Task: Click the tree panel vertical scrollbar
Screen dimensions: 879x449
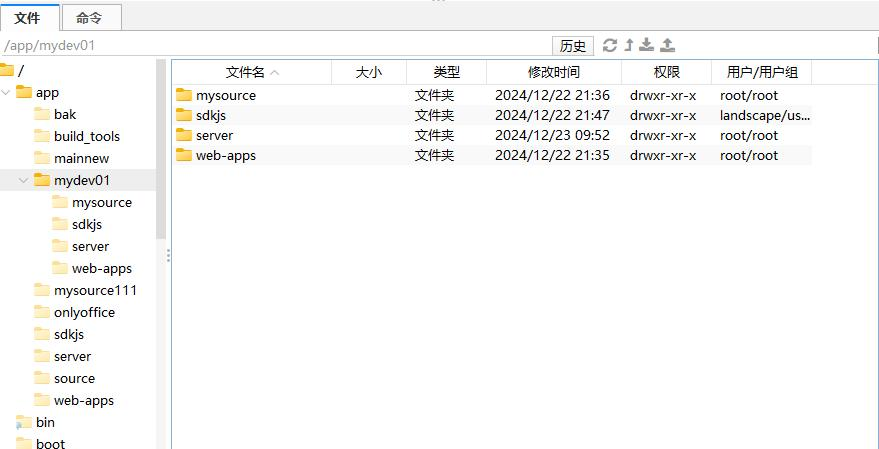Action: pyautogui.click(x=161, y=150)
